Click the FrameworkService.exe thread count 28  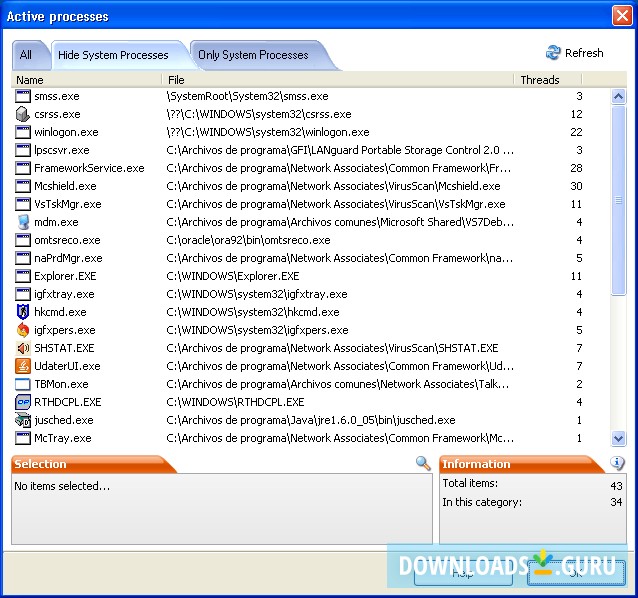tap(576, 168)
